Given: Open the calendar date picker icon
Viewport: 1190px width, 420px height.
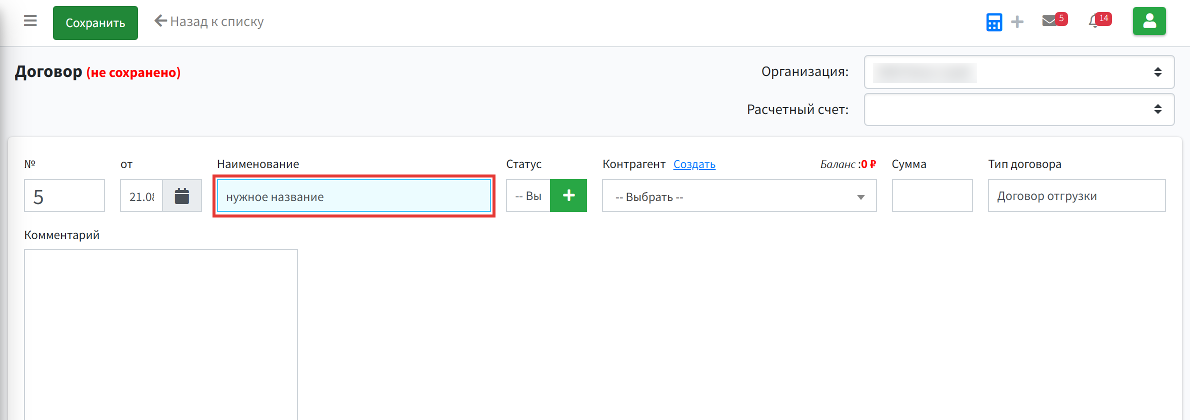Looking at the screenshot, I should tap(181, 196).
